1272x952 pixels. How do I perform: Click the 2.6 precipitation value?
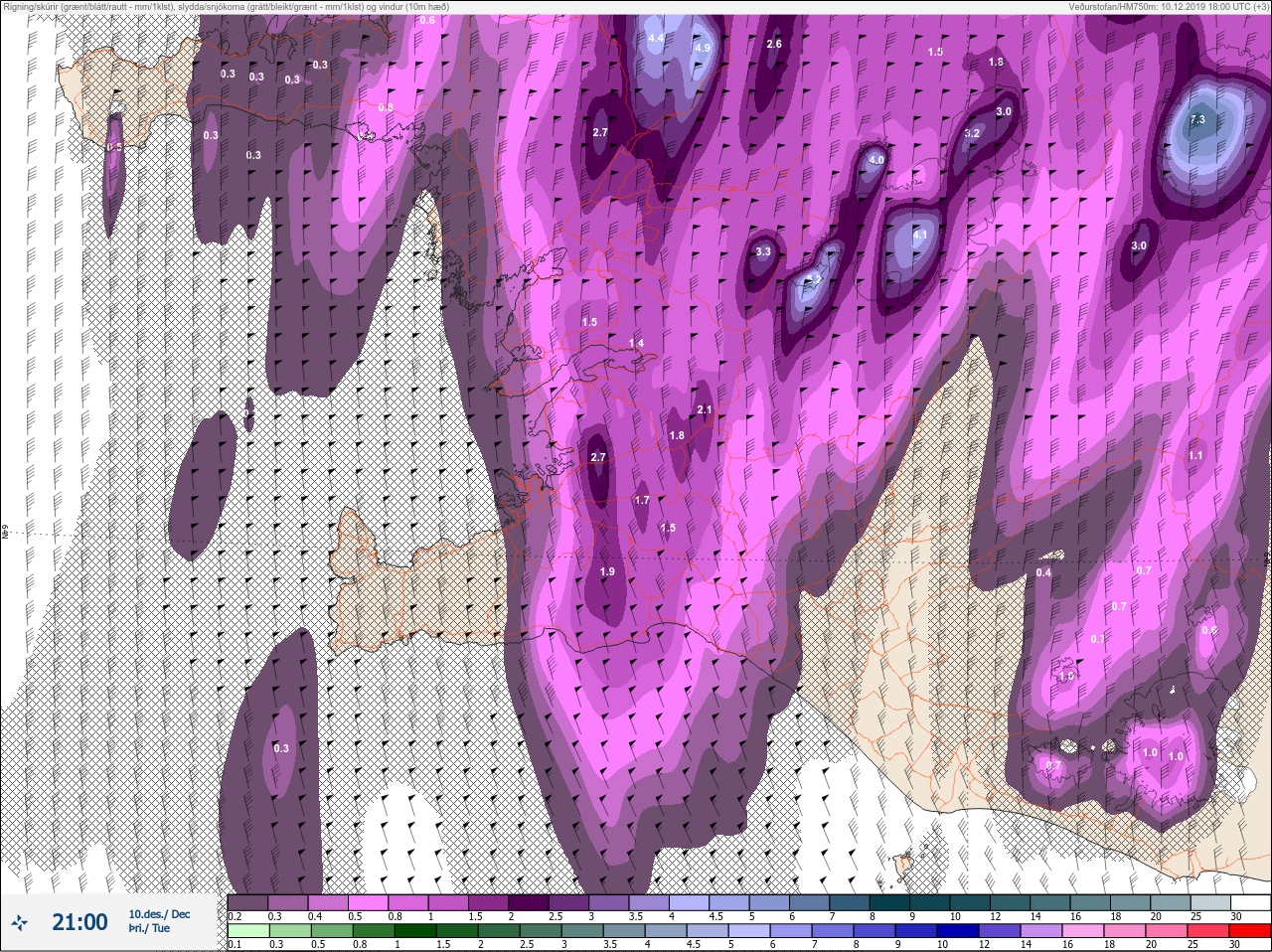[775, 44]
